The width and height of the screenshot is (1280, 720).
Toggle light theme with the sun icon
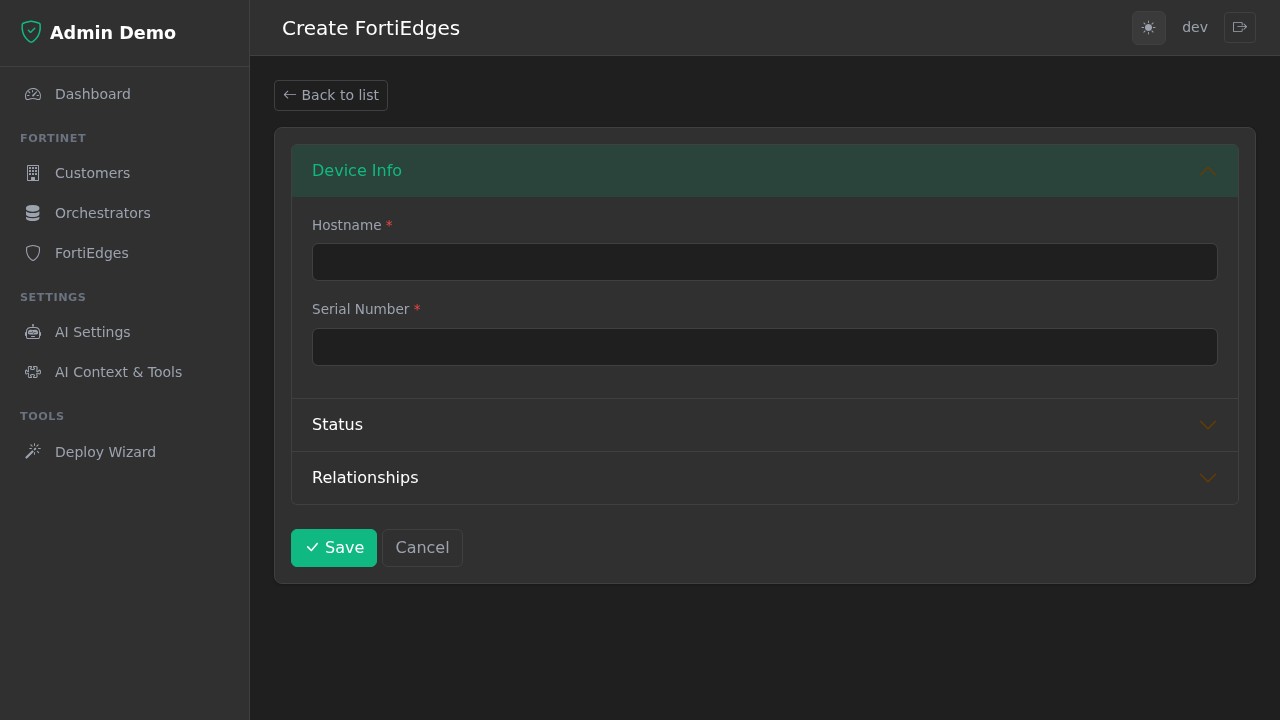pyautogui.click(x=1148, y=28)
